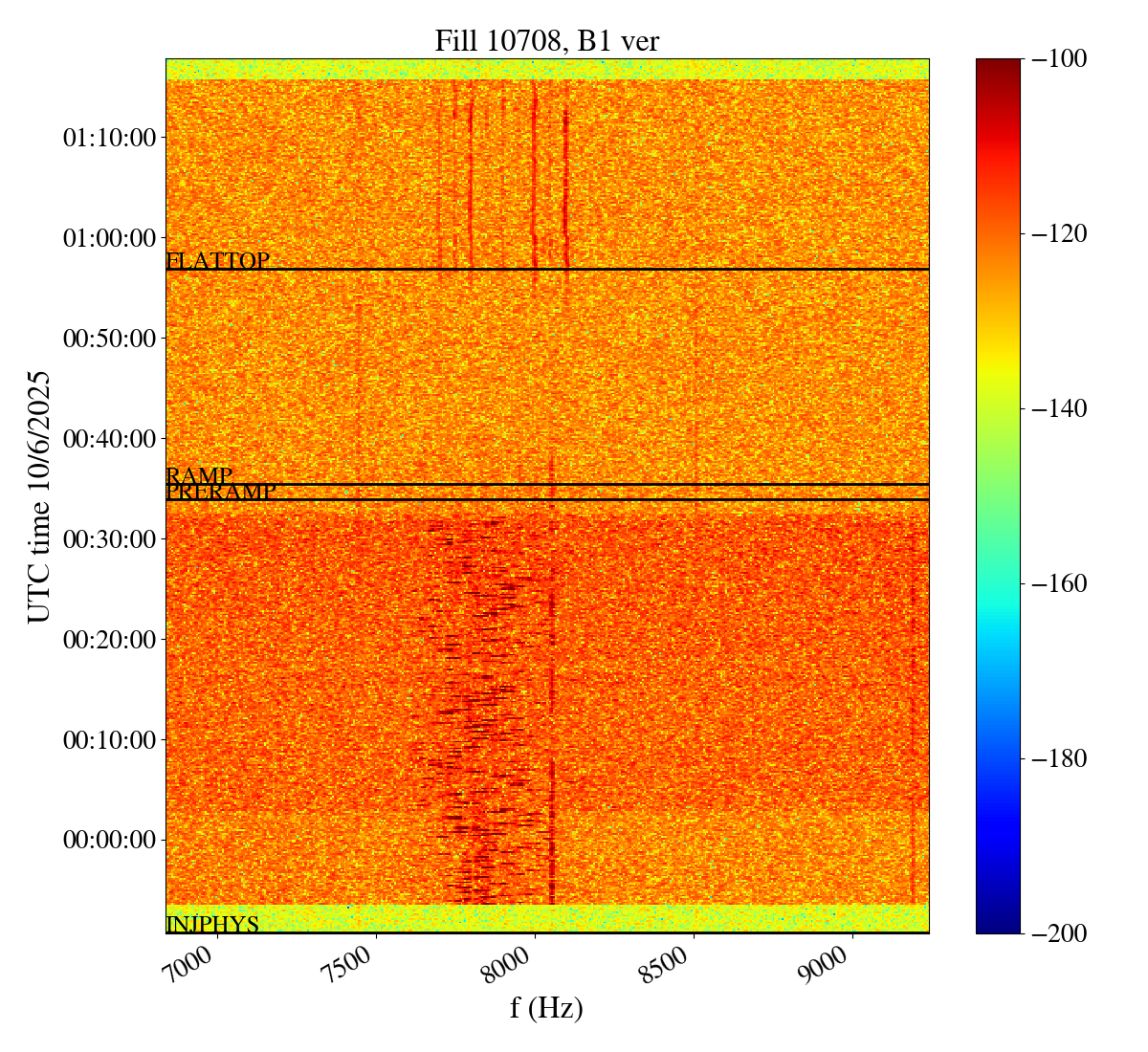
Task: Select the 00:30:00 tick on time axis
Action: [109, 539]
